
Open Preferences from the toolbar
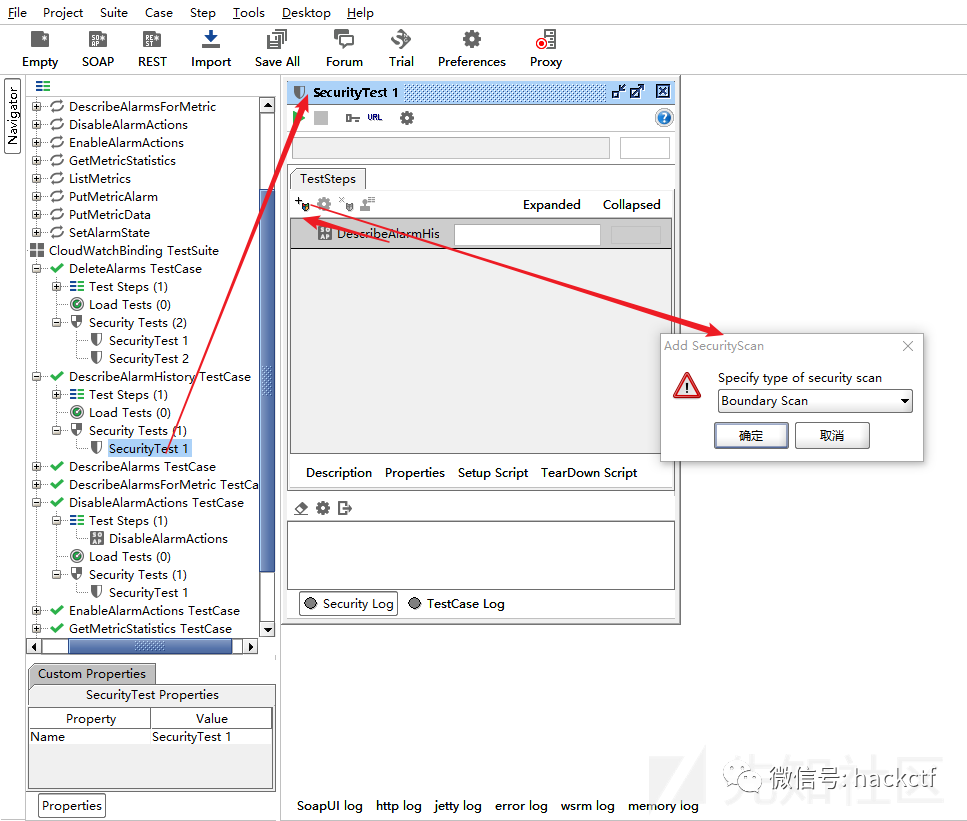472,49
